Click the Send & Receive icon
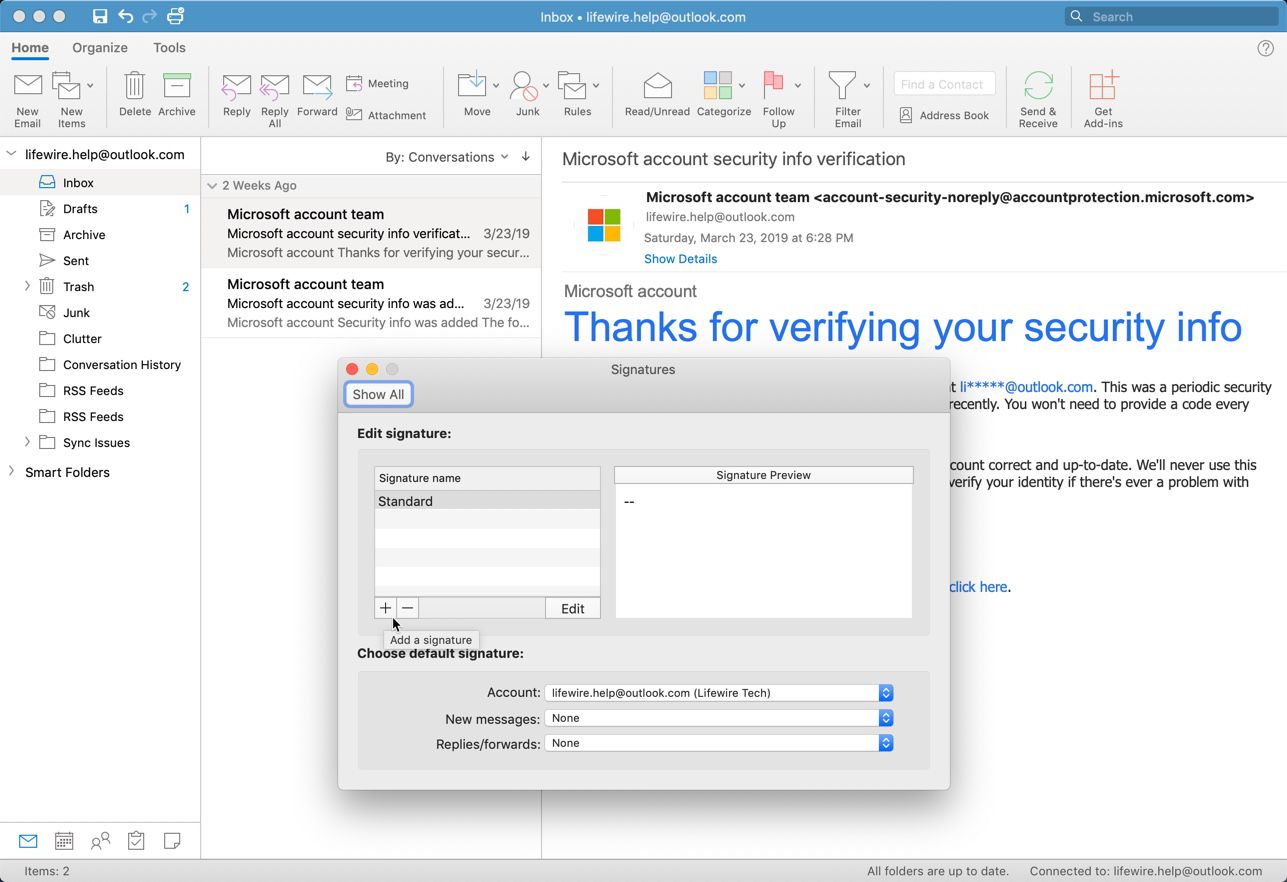The height and width of the screenshot is (882, 1287). point(1038,86)
